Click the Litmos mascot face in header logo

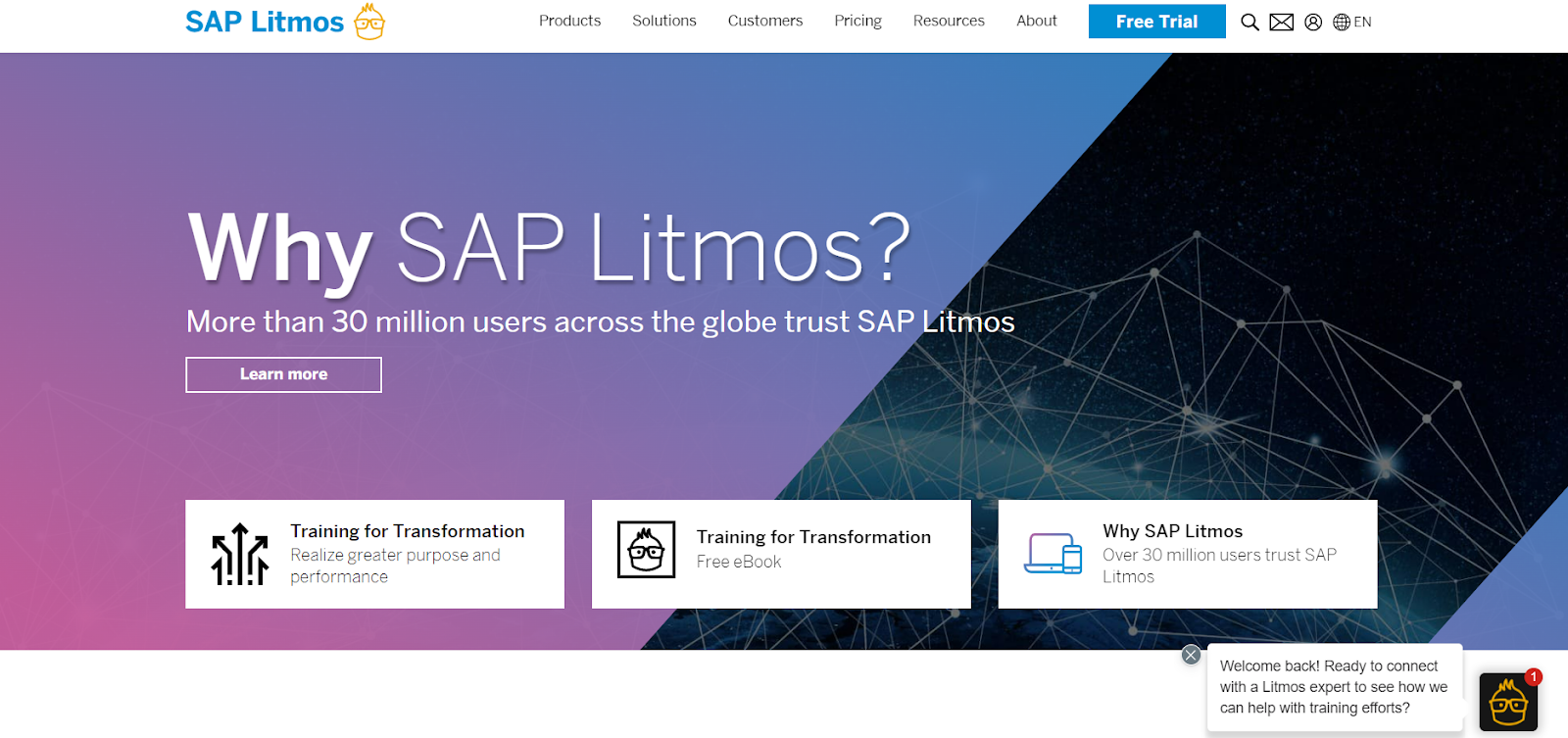coord(369,22)
